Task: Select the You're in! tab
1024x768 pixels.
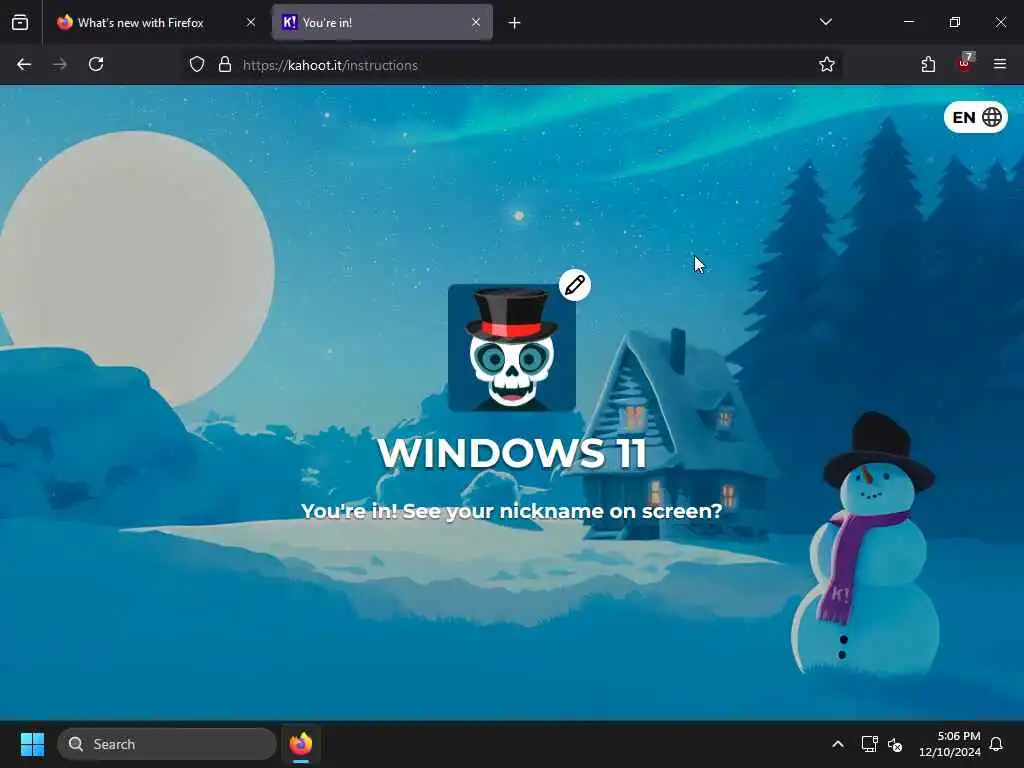Action: (382, 23)
